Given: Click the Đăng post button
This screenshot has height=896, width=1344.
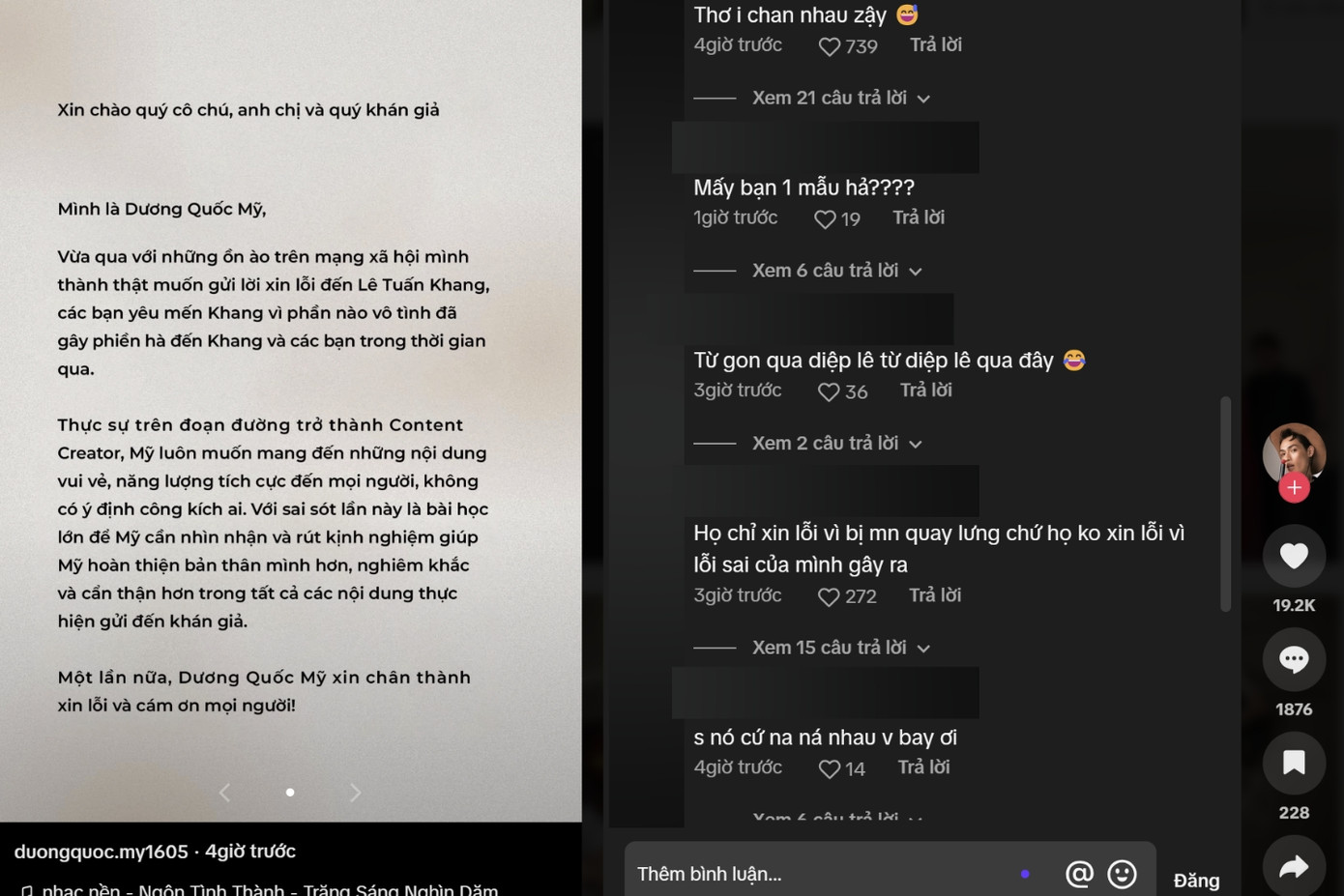Looking at the screenshot, I should click(1196, 881).
